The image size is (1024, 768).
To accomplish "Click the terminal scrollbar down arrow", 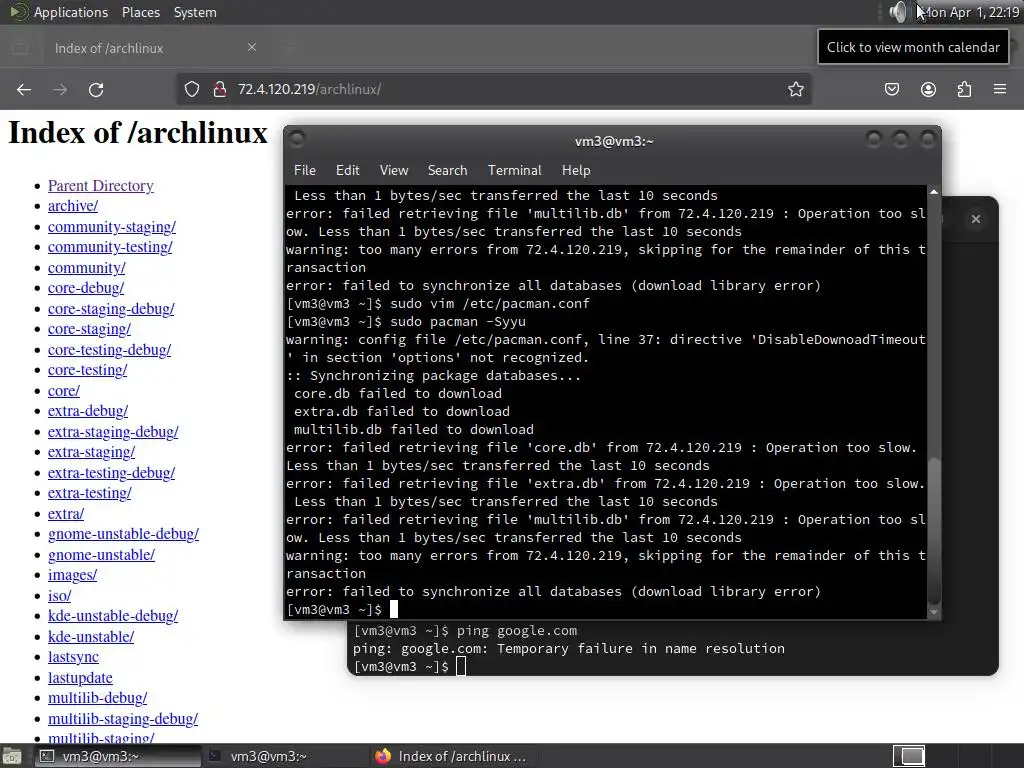I will coord(934,613).
